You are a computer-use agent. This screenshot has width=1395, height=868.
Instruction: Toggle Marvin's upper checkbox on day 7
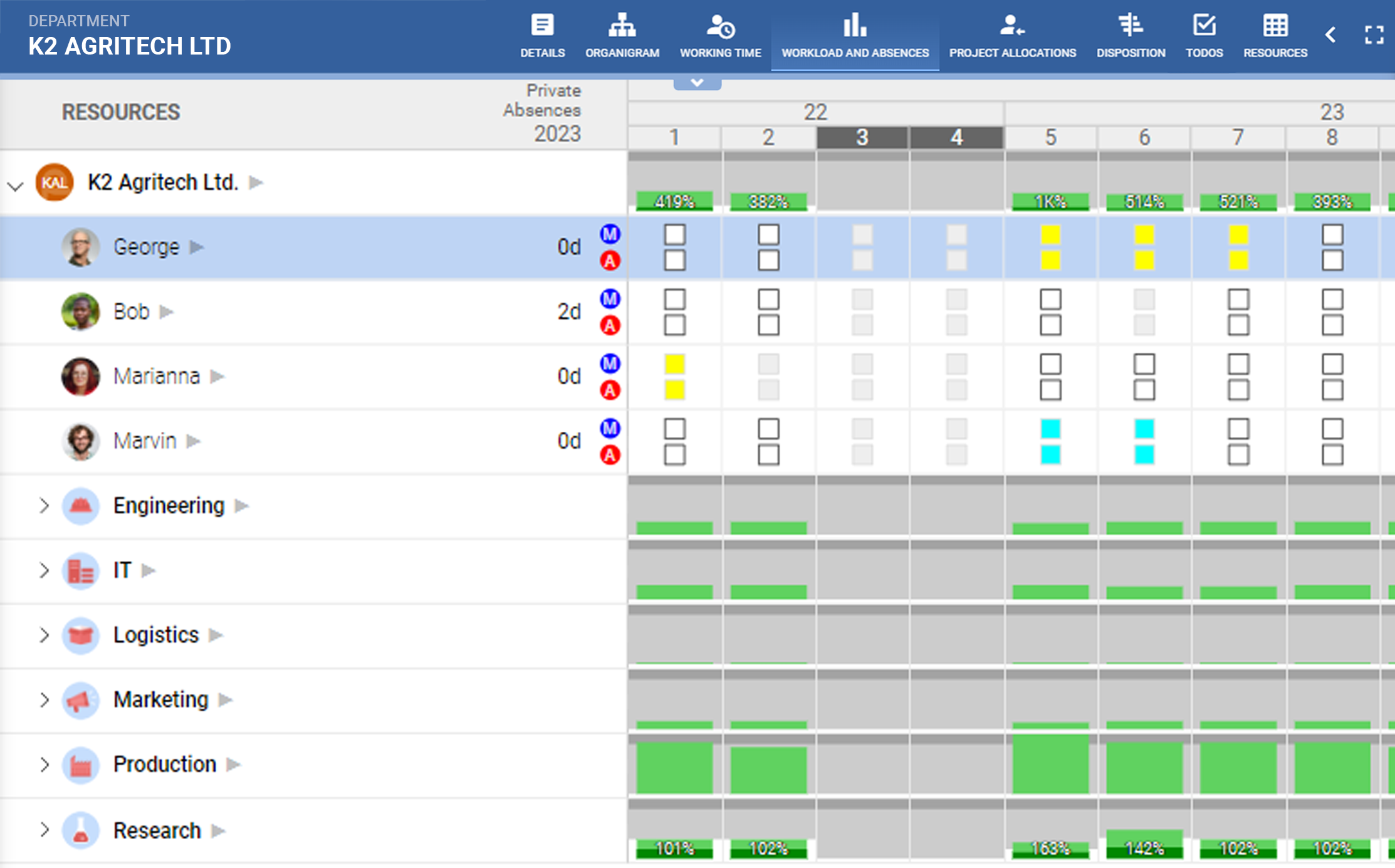point(1238,429)
